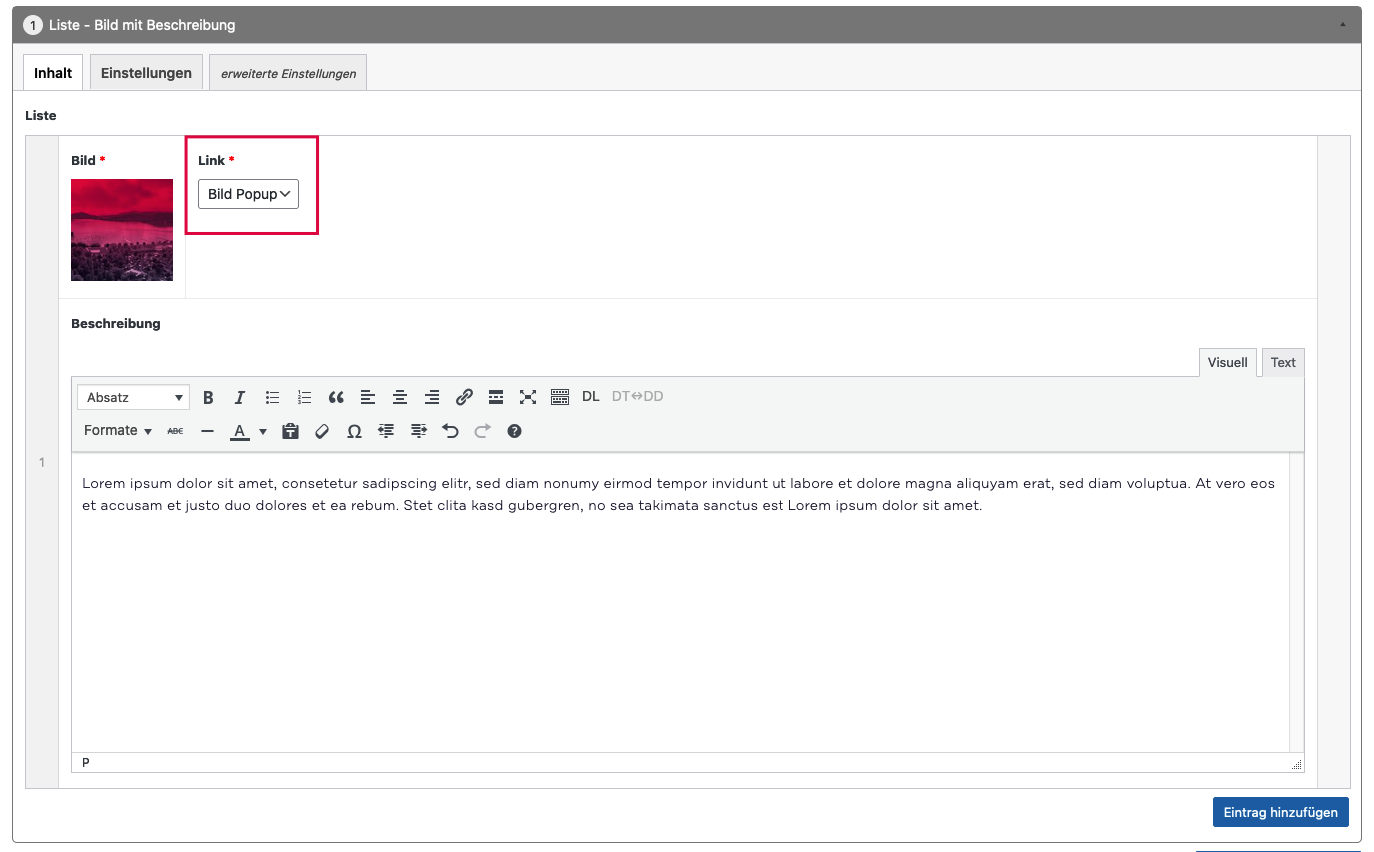This screenshot has height=852, width=1374.
Task: Click the Eintrag hinzufügen button
Action: point(1280,812)
